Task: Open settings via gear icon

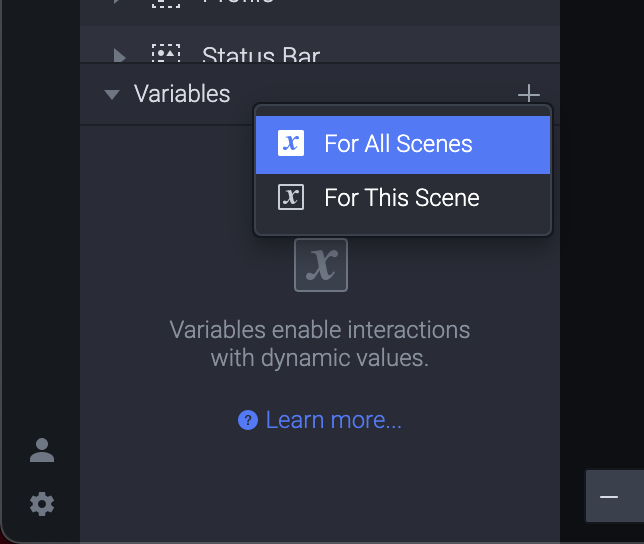Action: tap(42, 504)
